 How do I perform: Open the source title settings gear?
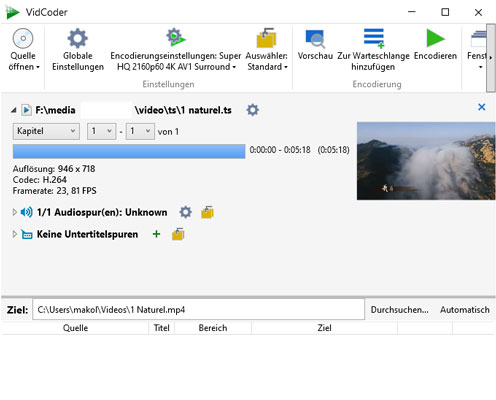(x=252, y=110)
